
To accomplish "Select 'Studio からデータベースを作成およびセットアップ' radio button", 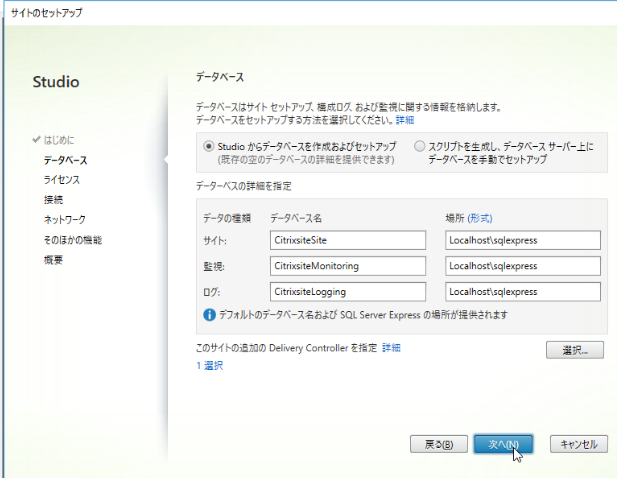I will point(209,147).
